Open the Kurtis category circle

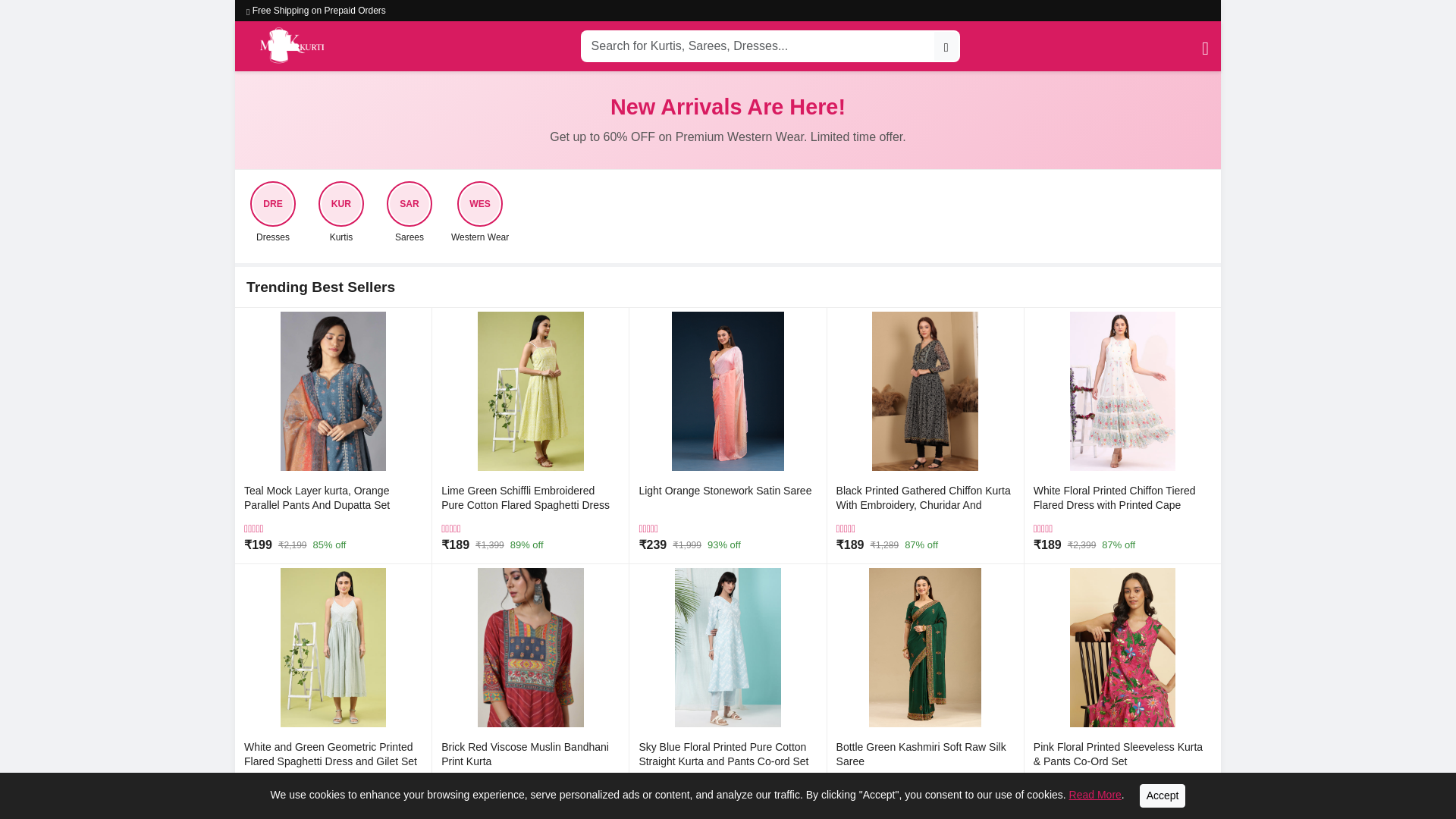click(341, 204)
